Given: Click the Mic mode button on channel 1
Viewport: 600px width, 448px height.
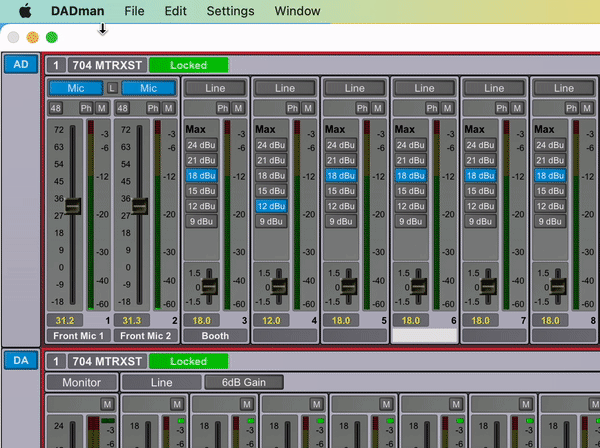Looking at the screenshot, I should (76, 88).
